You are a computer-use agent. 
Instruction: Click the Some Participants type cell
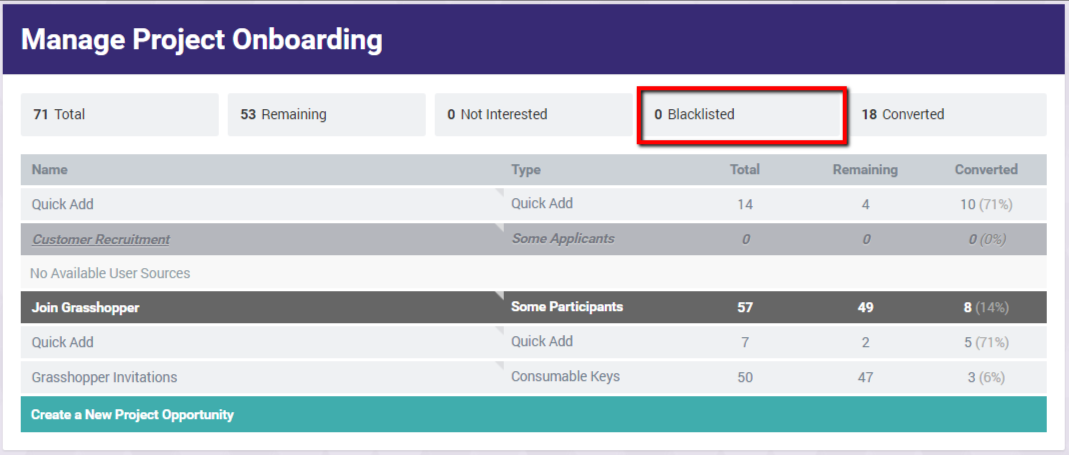567,307
